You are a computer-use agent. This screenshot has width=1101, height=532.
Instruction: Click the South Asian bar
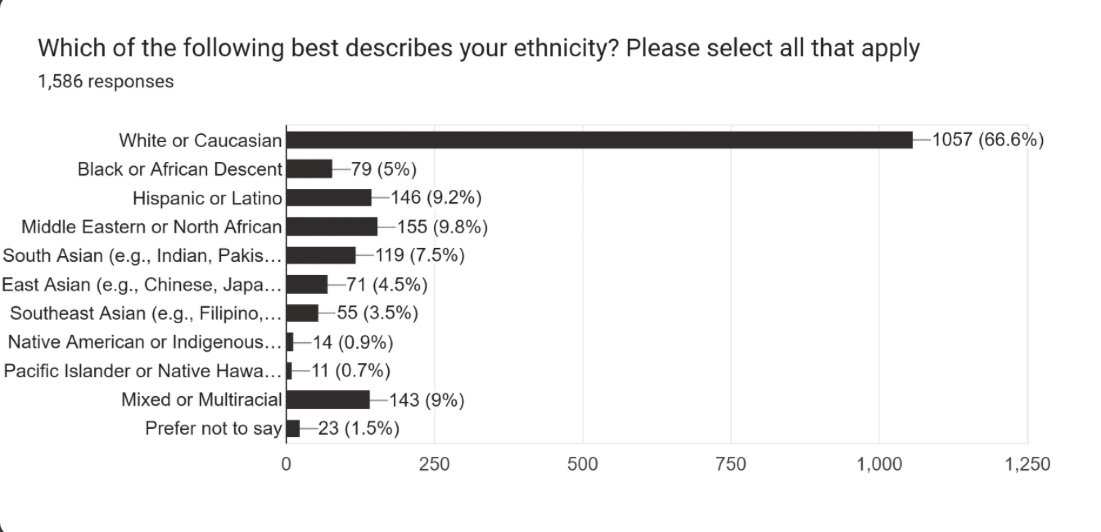coord(322,255)
